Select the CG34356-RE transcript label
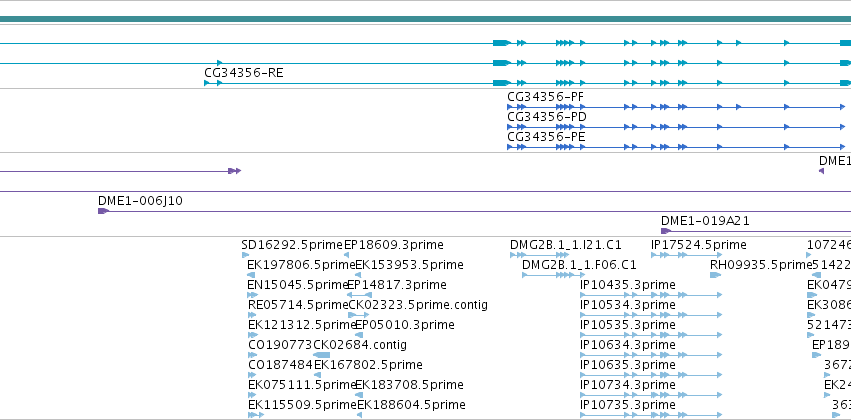Screen dimensions: 851x420 (x=244, y=73)
